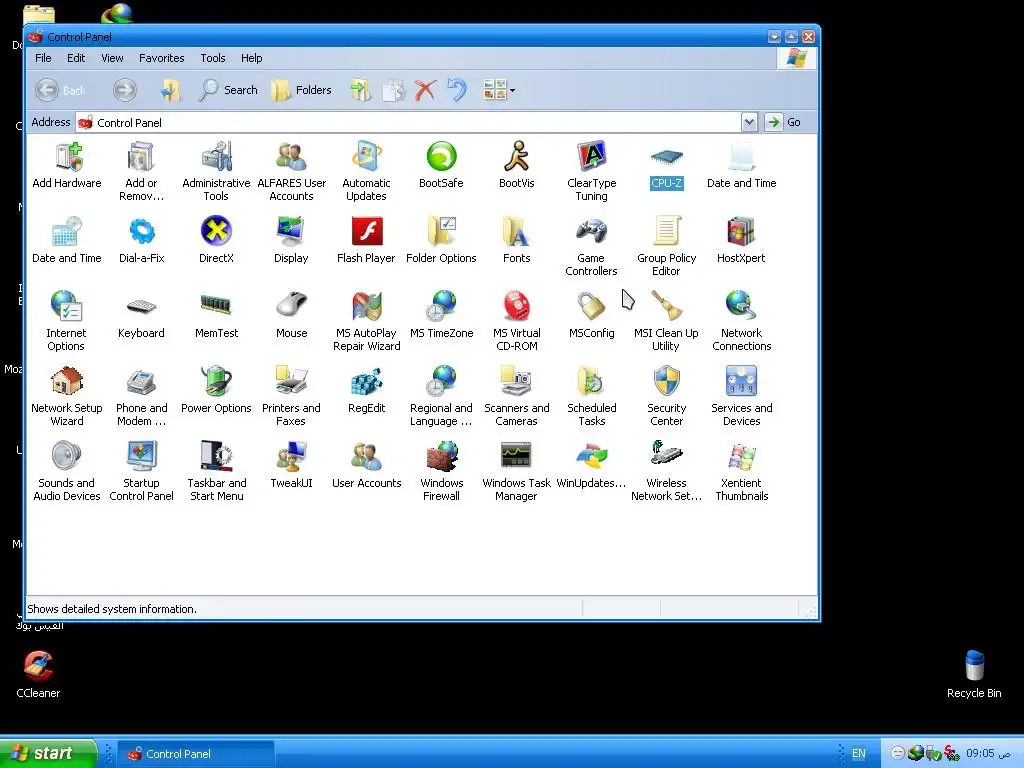Open MS AutoPlay Repair Wizard
Viewport: 1024px width, 768px height.
pos(366,321)
